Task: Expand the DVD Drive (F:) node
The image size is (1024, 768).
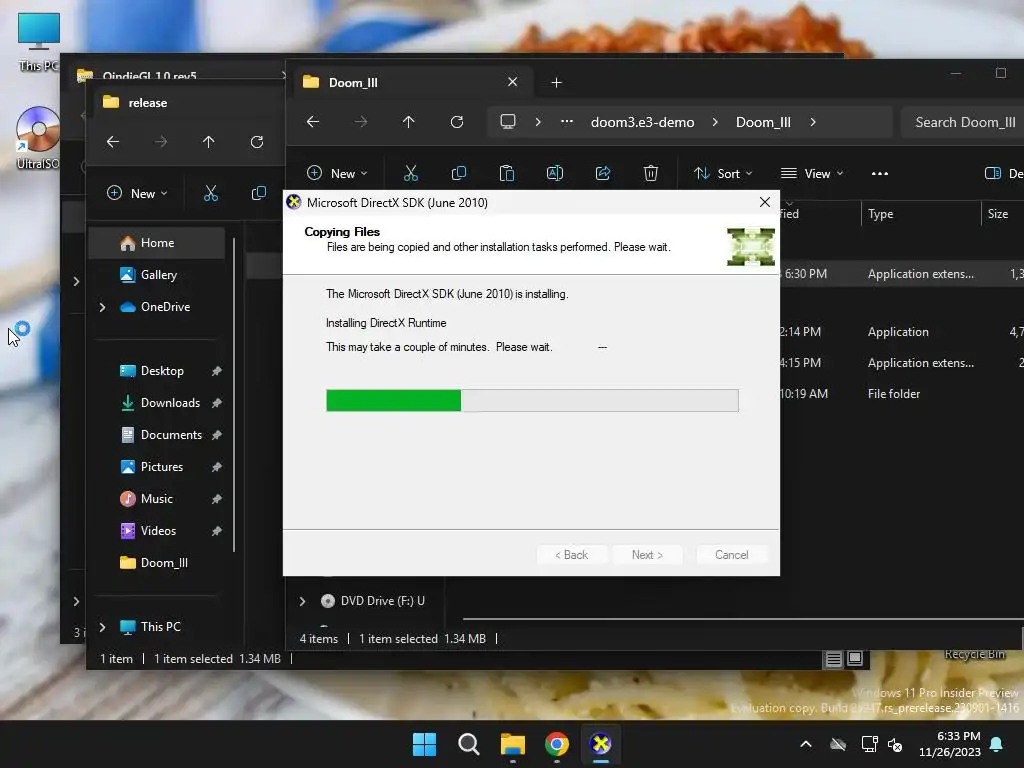Action: 302,601
